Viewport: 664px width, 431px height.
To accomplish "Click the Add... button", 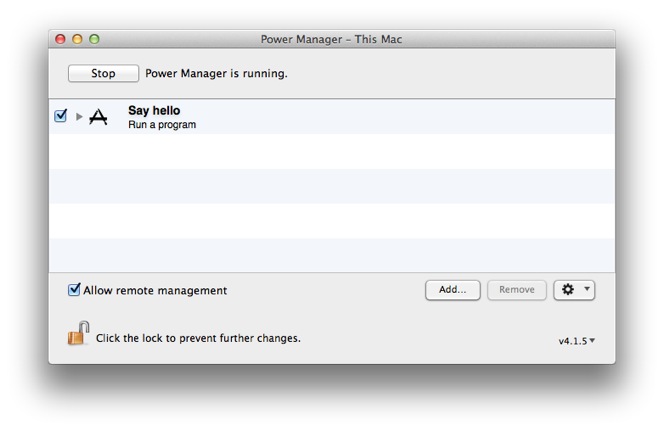I will click(453, 290).
